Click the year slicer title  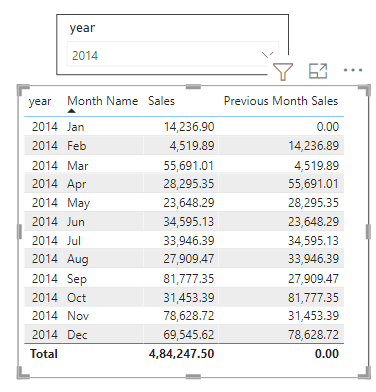[82, 28]
